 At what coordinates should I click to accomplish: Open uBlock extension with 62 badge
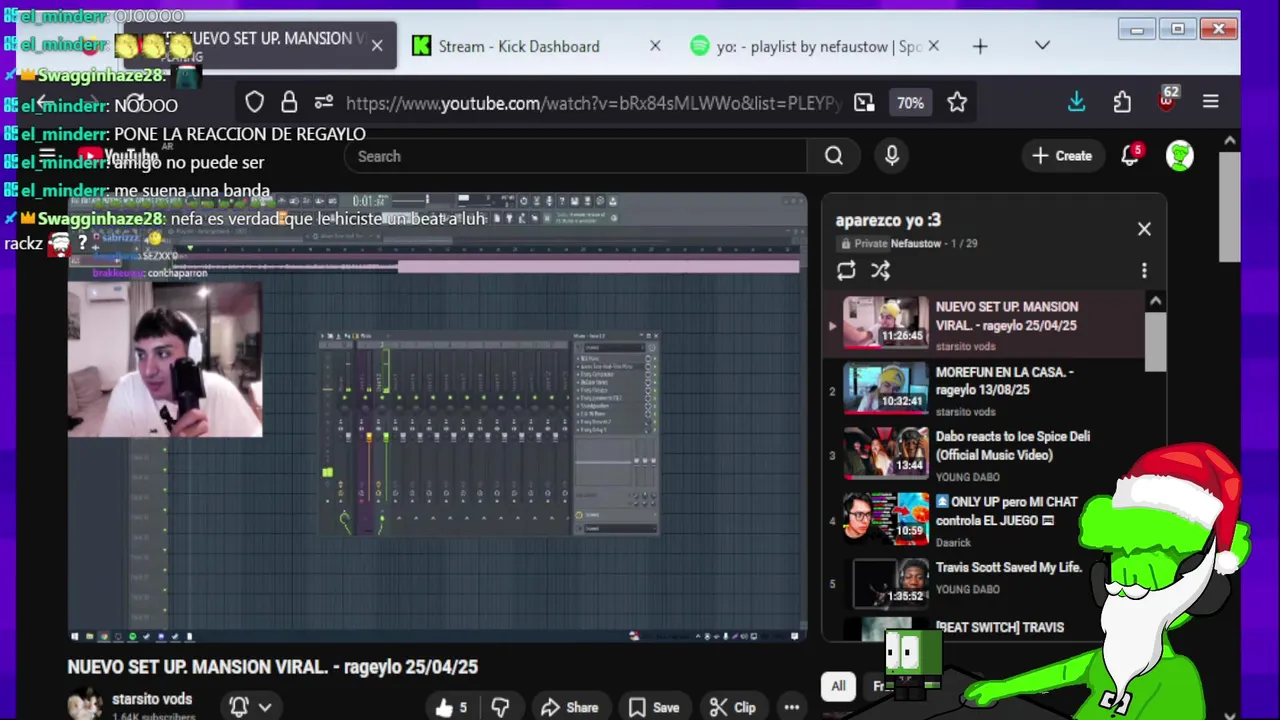1167,100
